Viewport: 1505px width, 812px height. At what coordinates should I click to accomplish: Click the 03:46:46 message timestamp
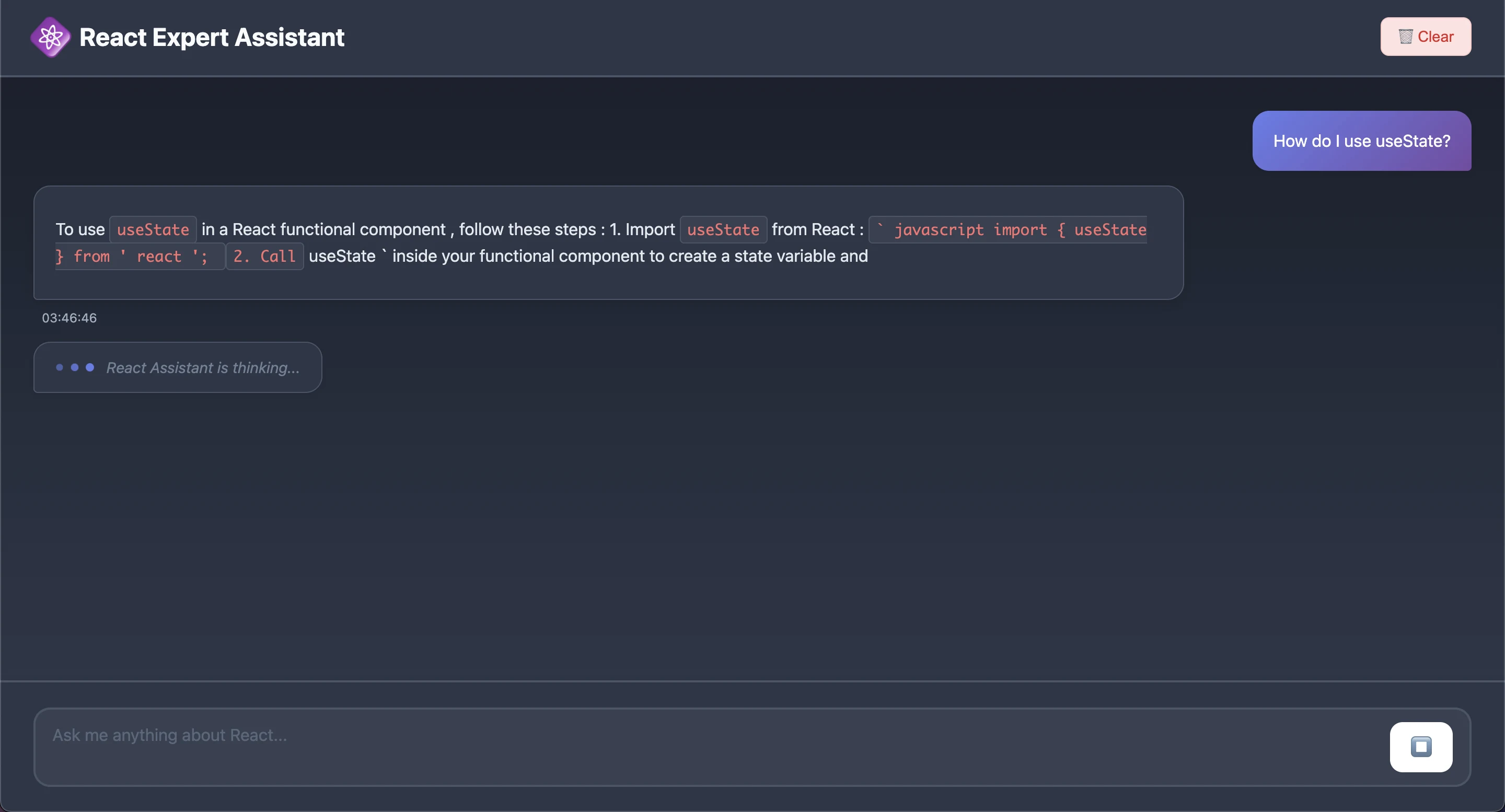coord(69,318)
